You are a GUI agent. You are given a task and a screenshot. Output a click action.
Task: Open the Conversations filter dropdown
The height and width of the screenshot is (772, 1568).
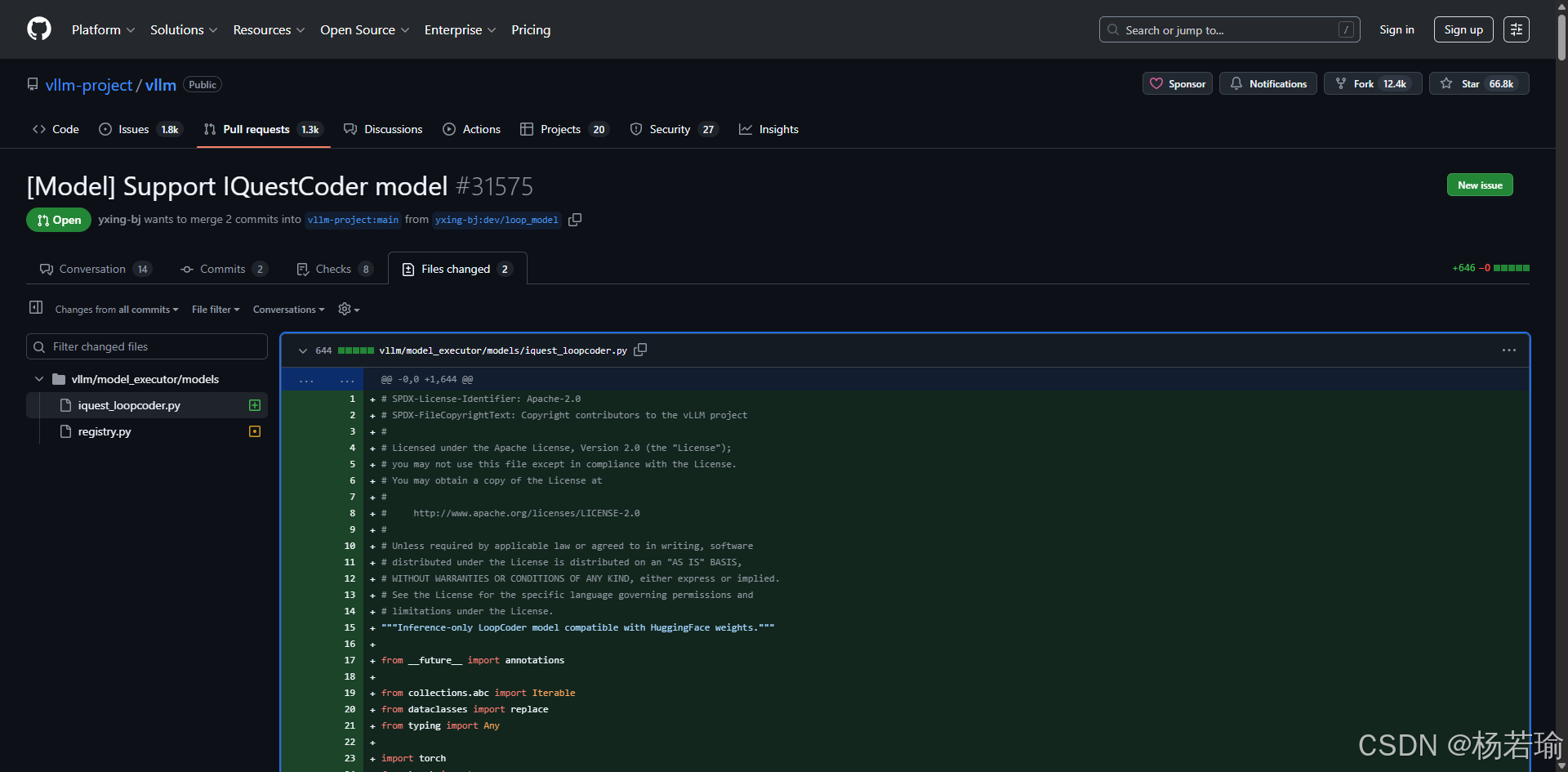(287, 309)
